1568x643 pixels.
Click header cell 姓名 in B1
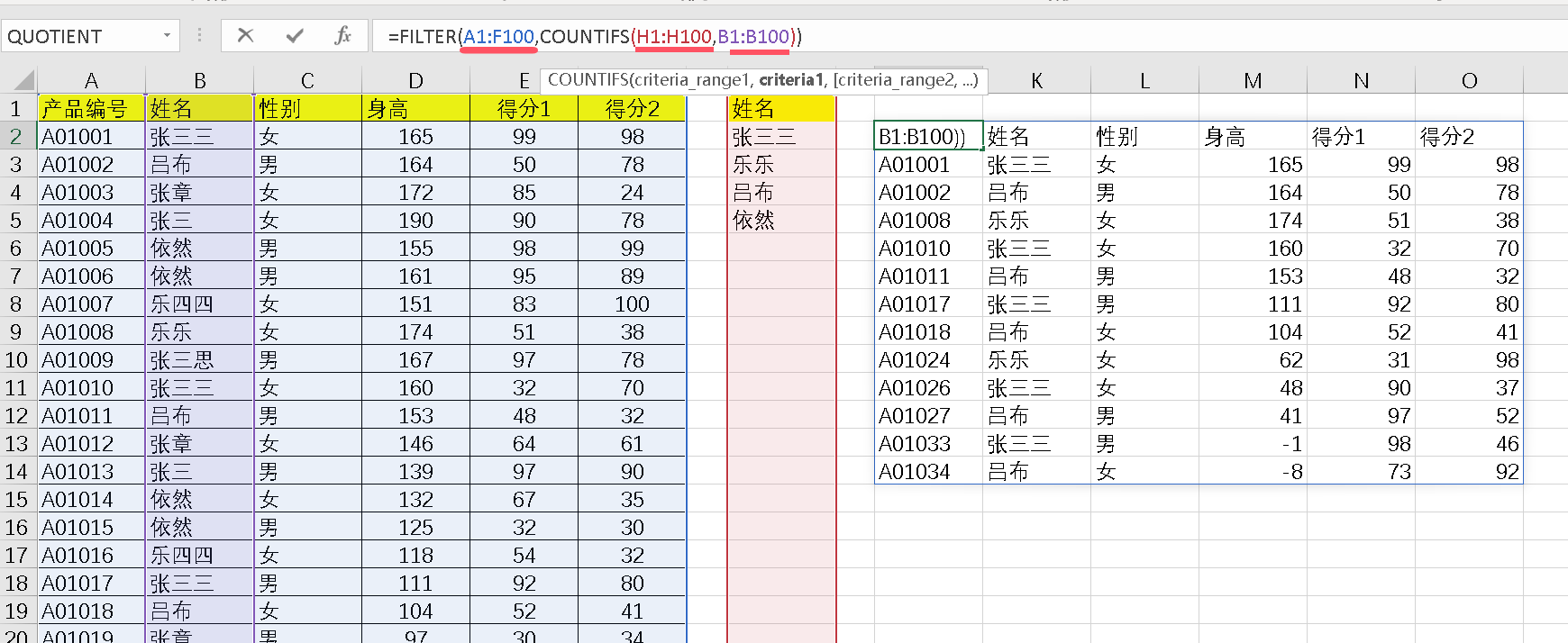click(199, 108)
